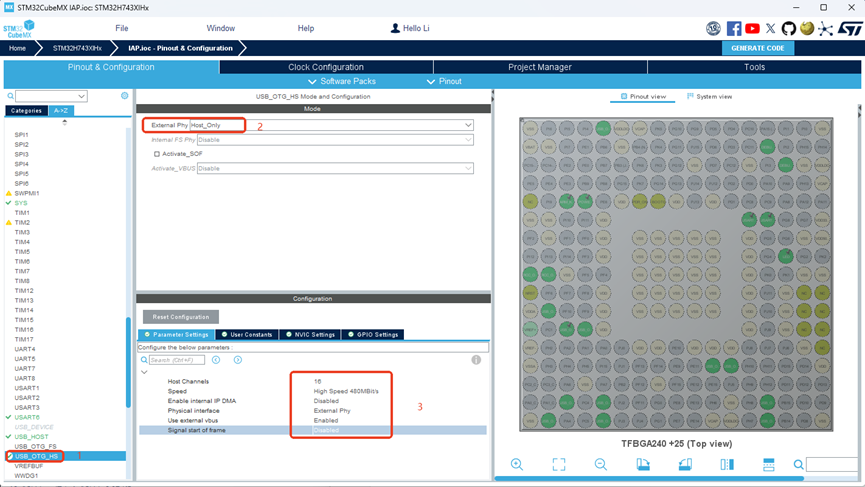Viewport: 865px width, 487px height.
Task: Open the User Constants tab
Action: click(247, 334)
